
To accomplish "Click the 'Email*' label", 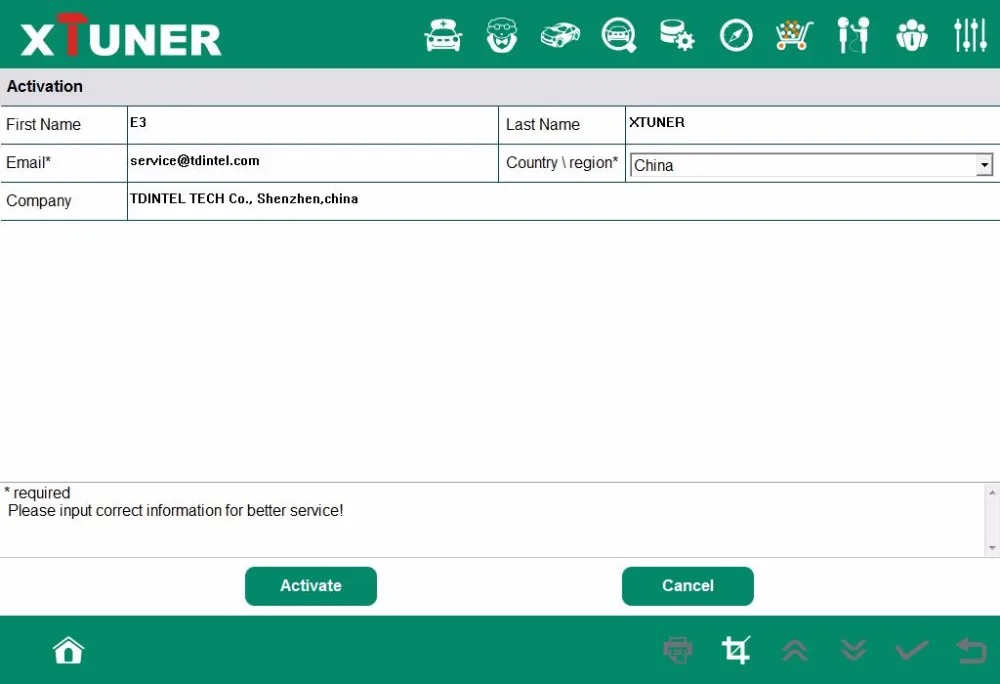I will pyautogui.click(x=28, y=163).
